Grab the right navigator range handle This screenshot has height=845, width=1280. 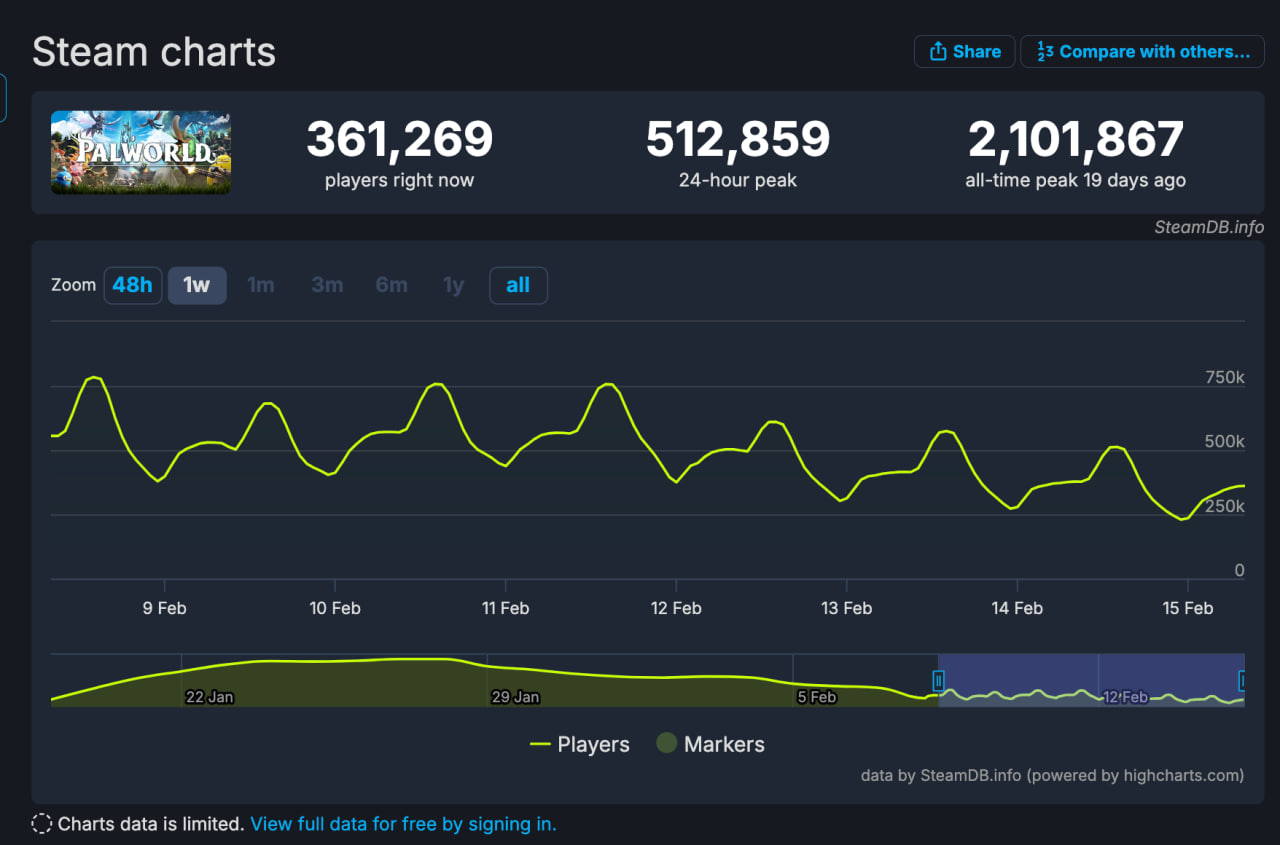point(1243,681)
